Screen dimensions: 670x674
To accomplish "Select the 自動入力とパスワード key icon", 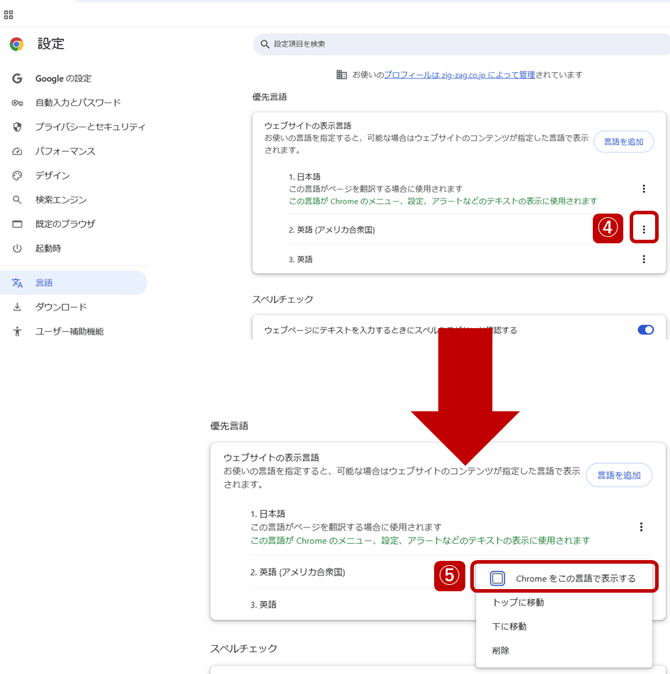I will point(17,102).
